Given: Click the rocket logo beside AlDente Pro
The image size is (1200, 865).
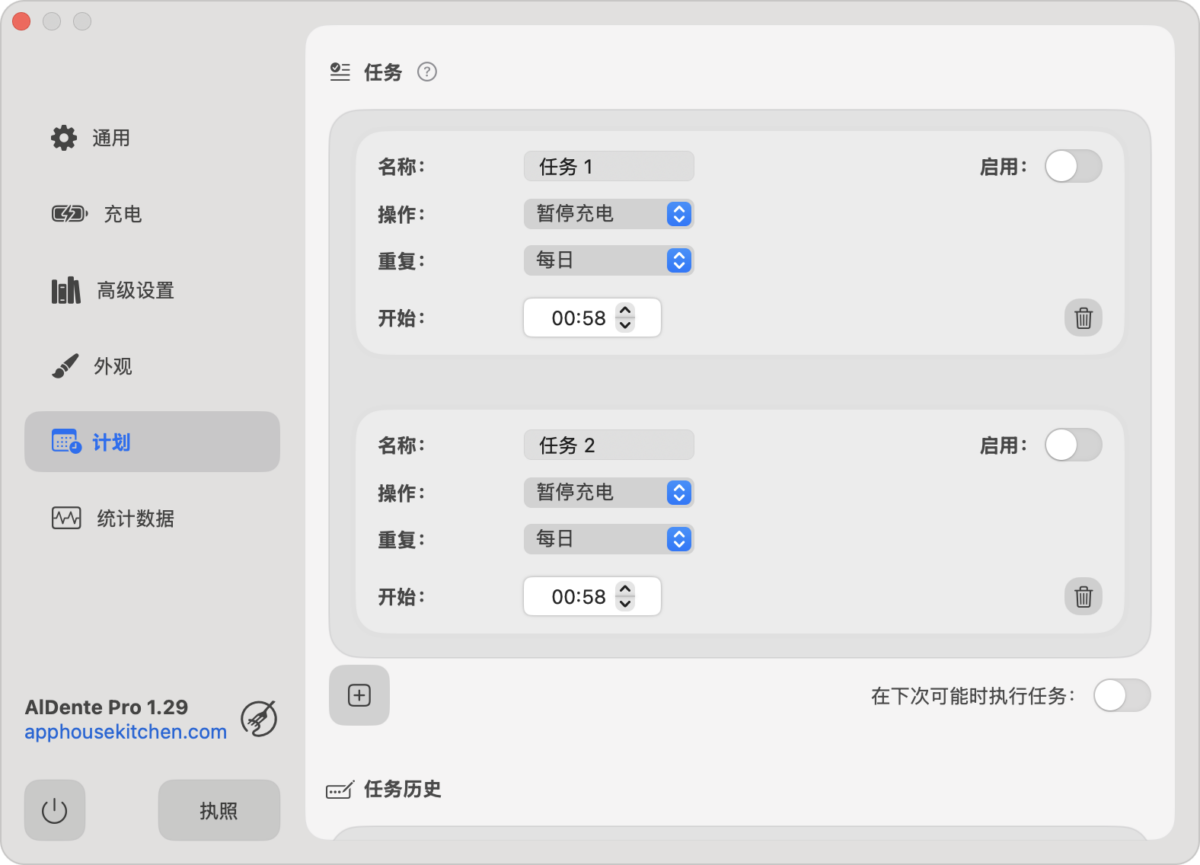Looking at the screenshot, I should tap(259, 718).
